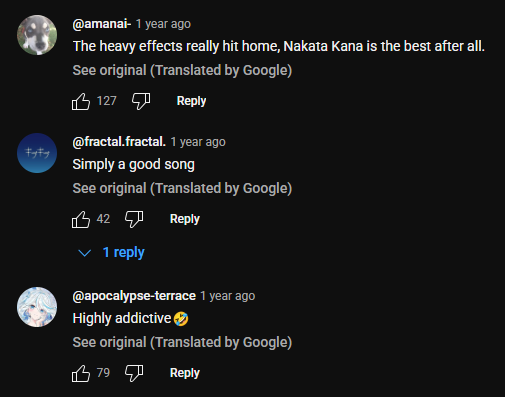Open the @apocalypse-terrace username link
The width and height of the screenshot is (505, 397).
point(134,296)
